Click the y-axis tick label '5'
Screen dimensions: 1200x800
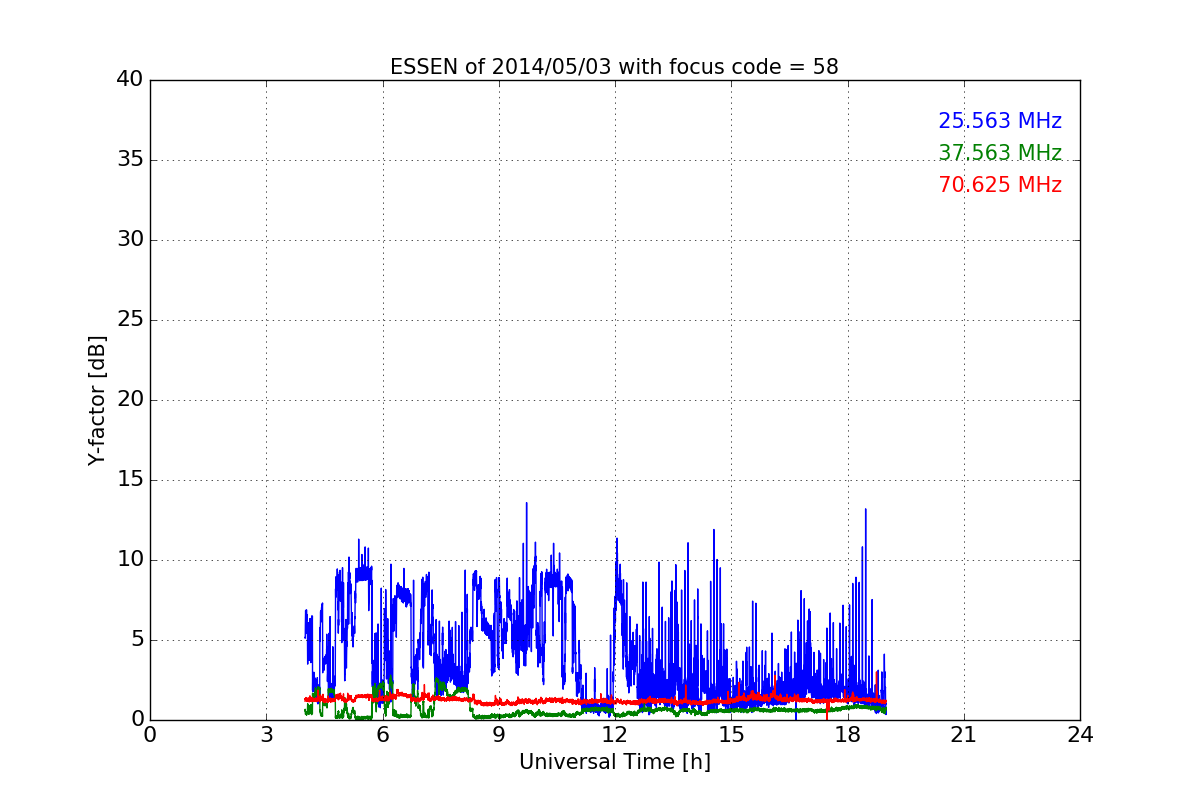tap(137, 640)
